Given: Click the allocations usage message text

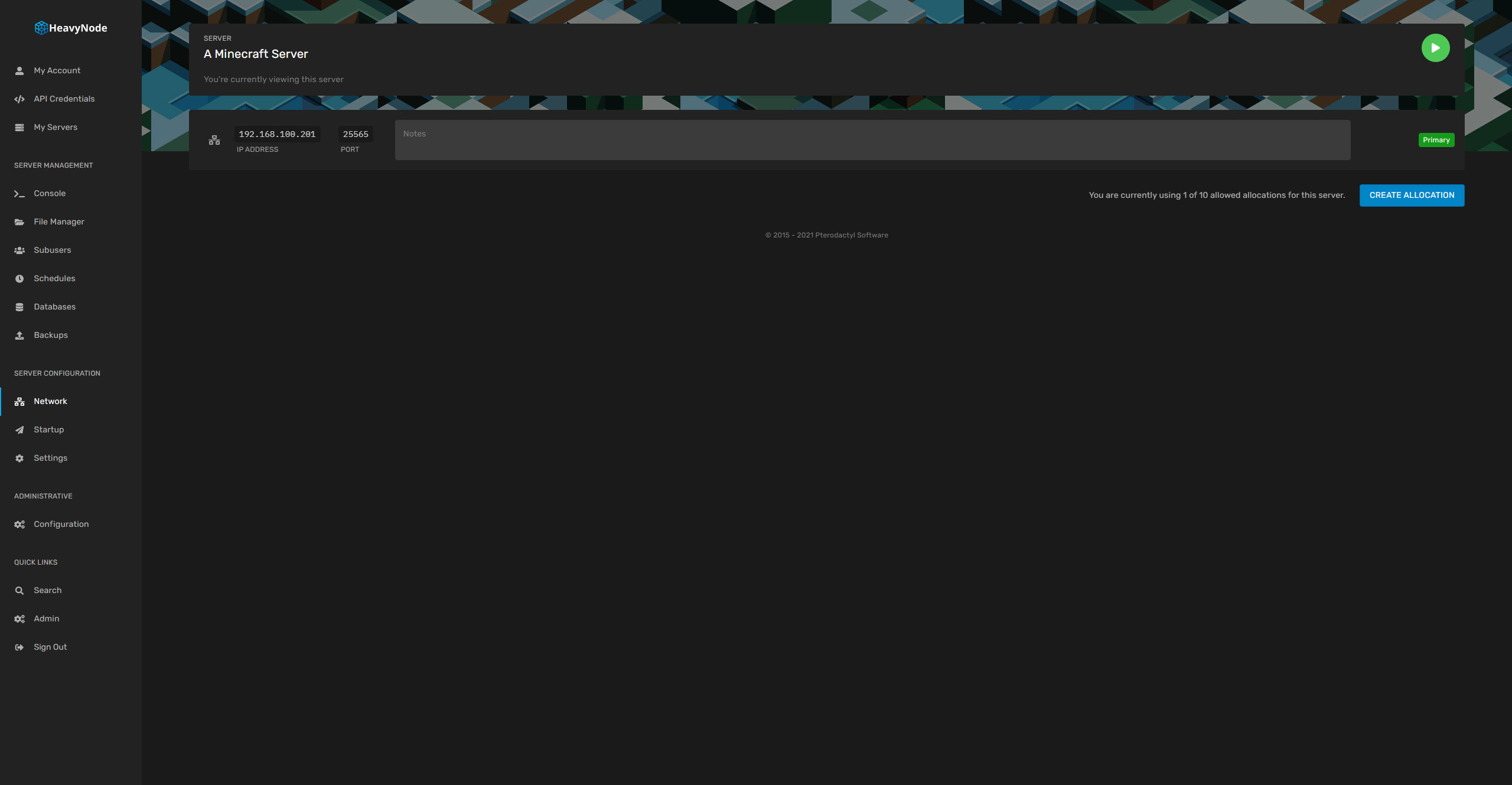Looking at the screenshot, I should (1217, 195).
